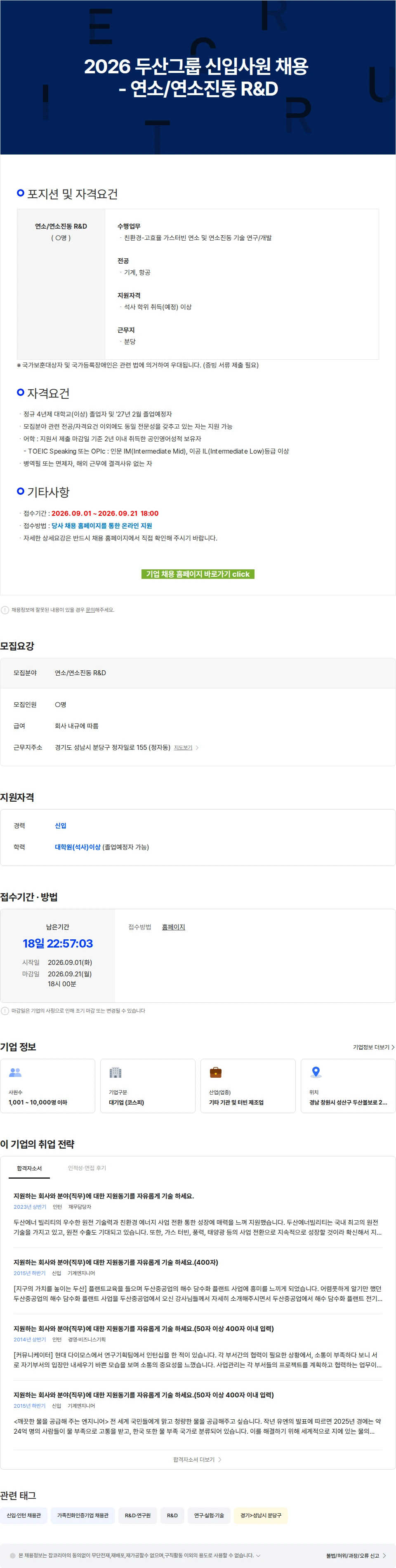Select the R&D·연구원 tag
The image size is (396, 1568).
[x=138, y=1516]
